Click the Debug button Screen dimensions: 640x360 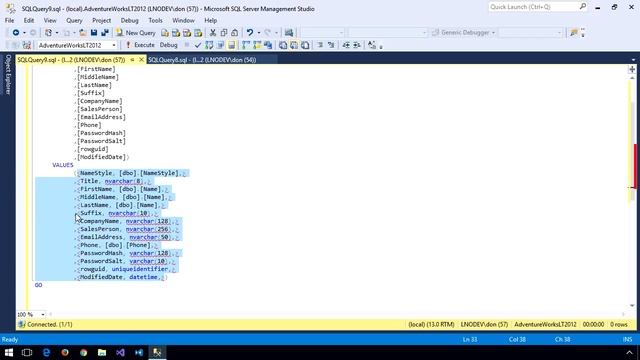coord(168,45)
